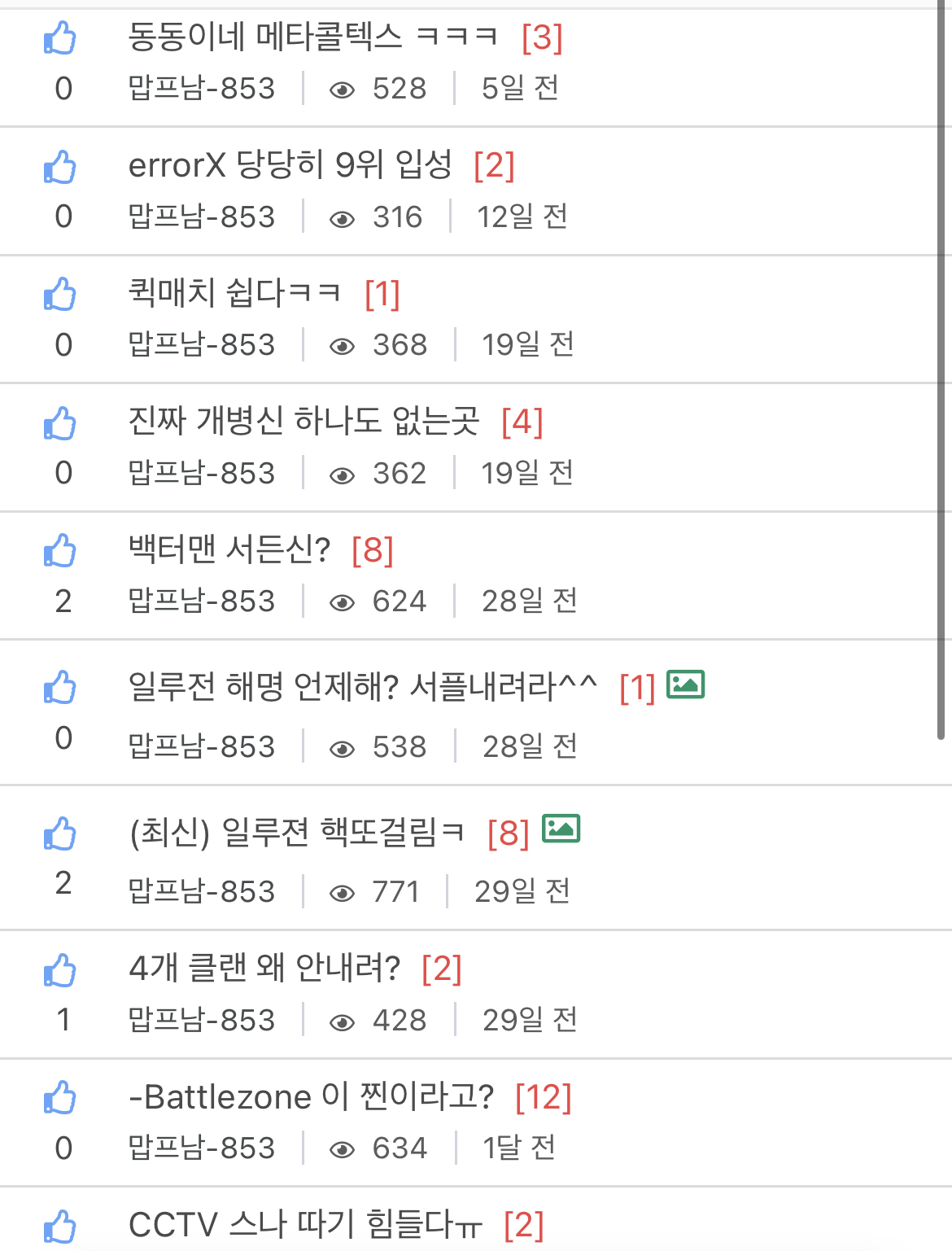
Task: Open post titled 동동이네 메타콜텍스 ㅋㅋㅋ
Action: tap(312, 37)
